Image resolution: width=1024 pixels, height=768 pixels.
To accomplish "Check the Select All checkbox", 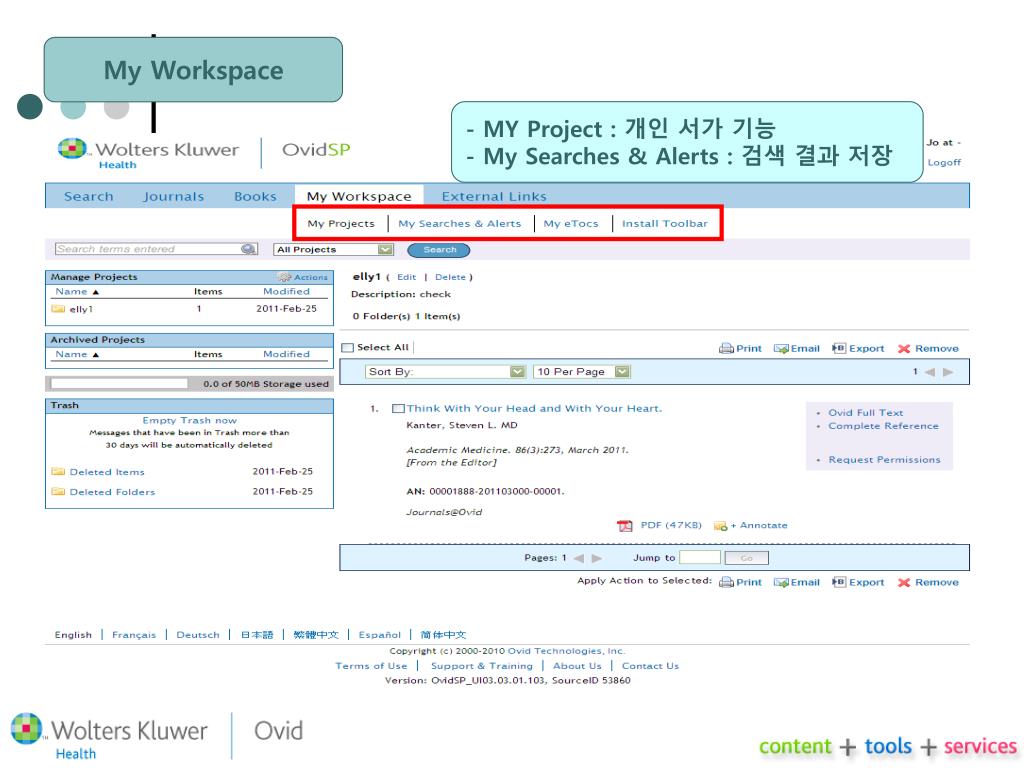I will click(x=348, y=348).
